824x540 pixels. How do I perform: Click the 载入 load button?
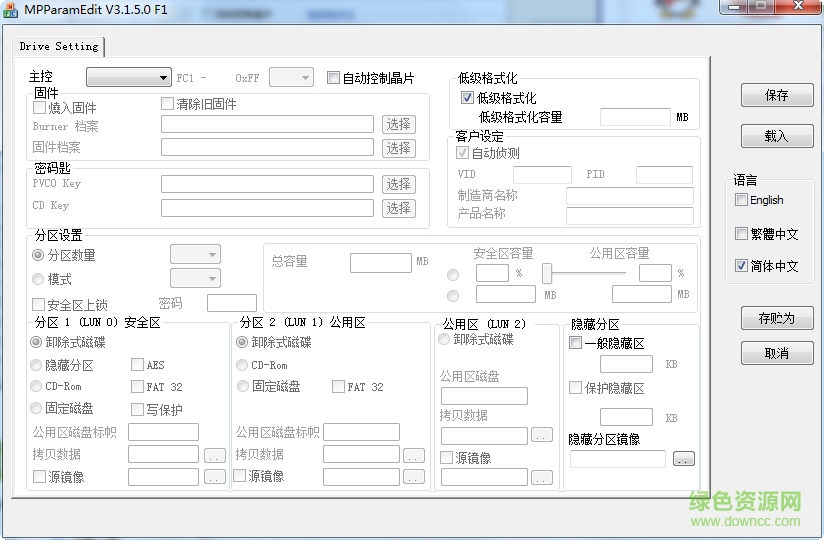coord(777,137)
